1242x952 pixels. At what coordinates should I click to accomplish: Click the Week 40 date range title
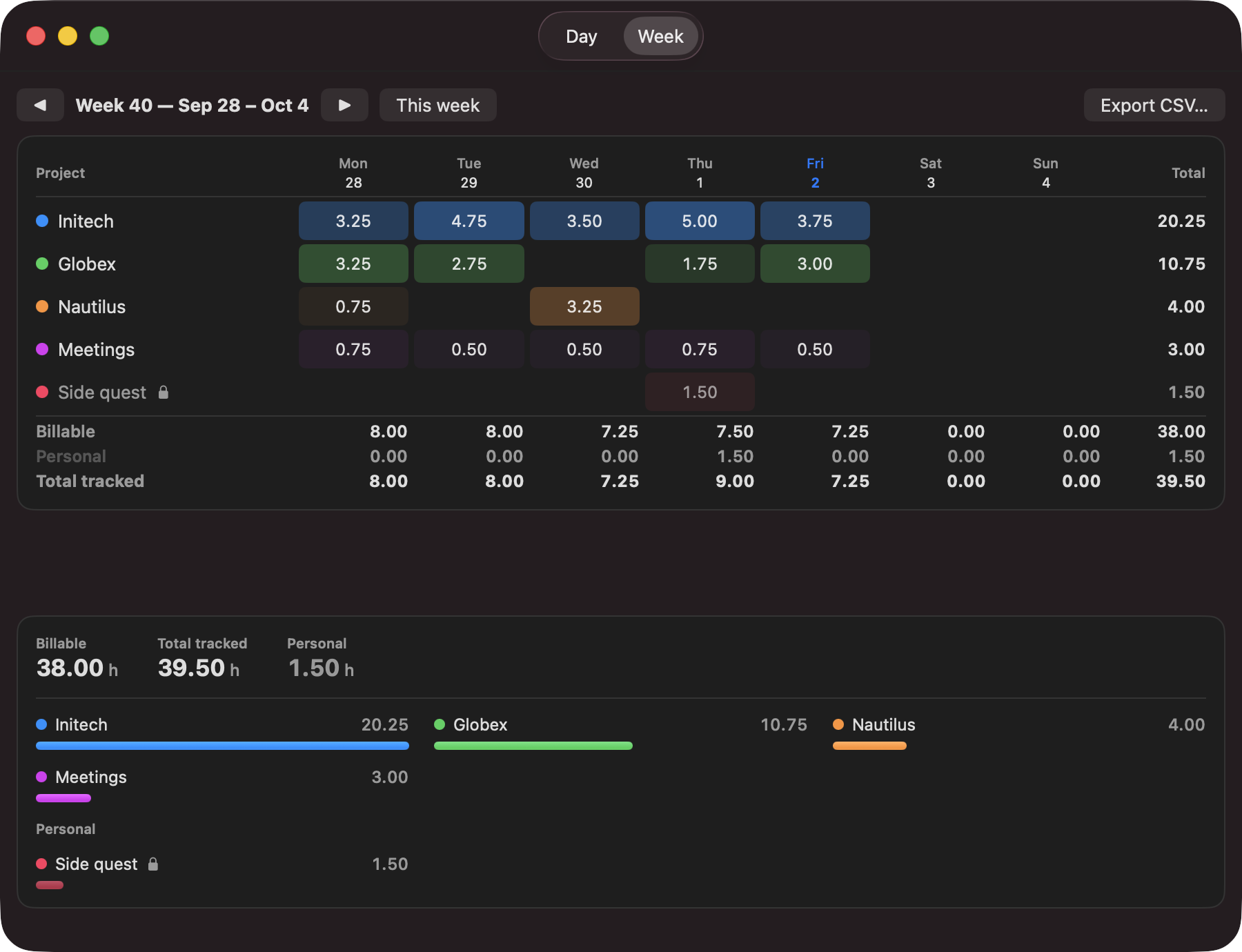(192, 105)
